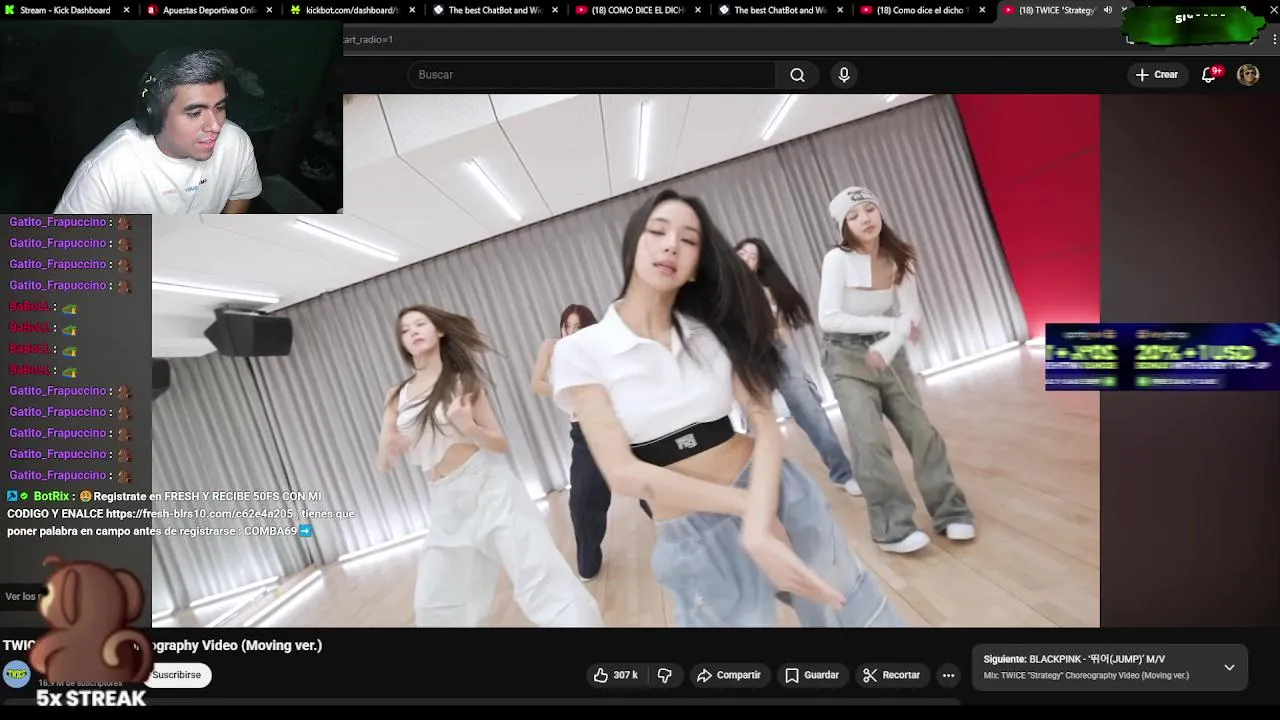This screenshot has width=1280, height=720.
Task: Click the tab audio speaker icon on TWICE tab
Action: click(1107, 10)
